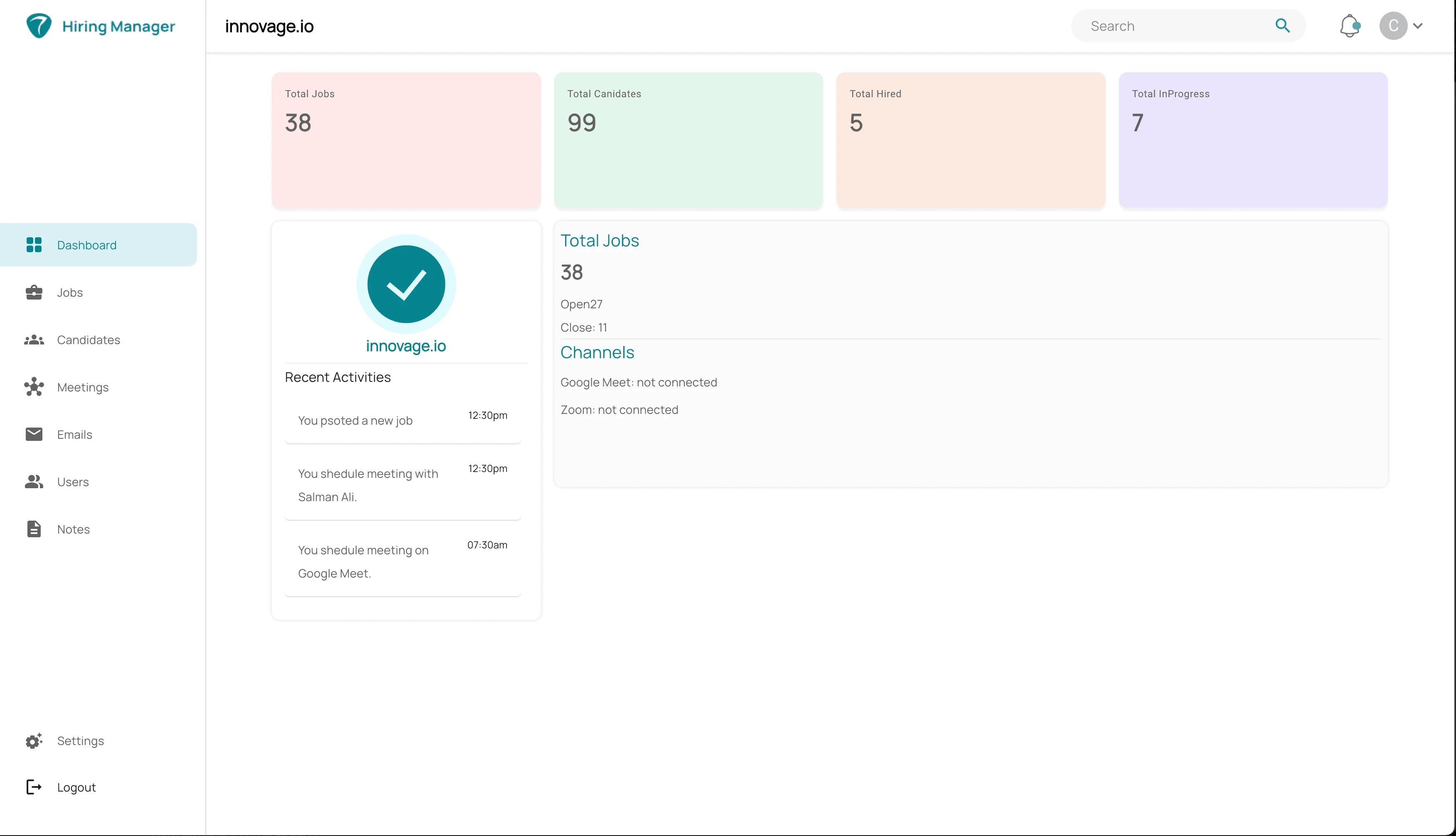The height and width of the screenshot is (836, 1456).
Task: Click the Meetings hub icon
Action: (34, 387)
